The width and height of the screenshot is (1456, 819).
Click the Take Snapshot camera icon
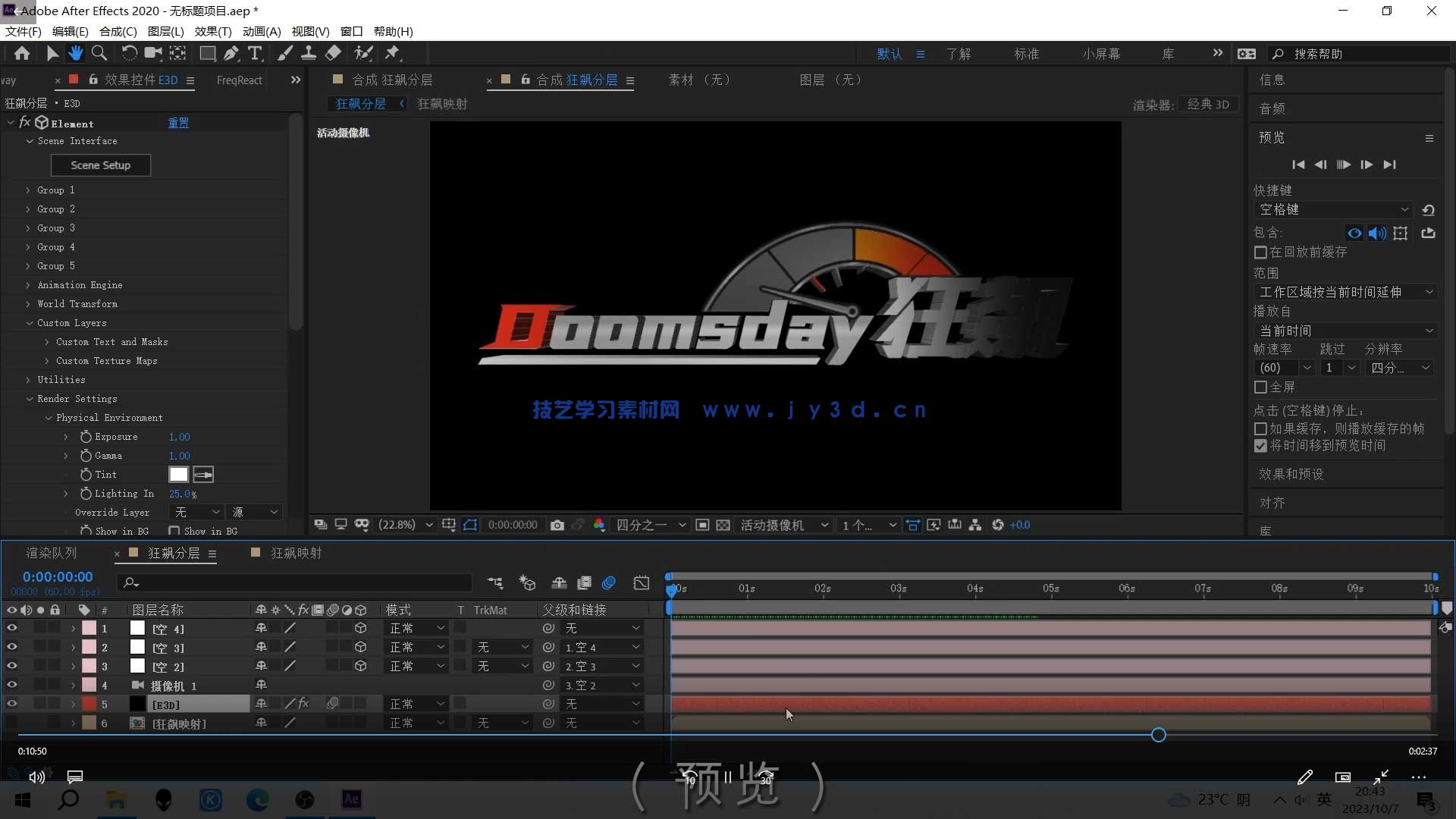pyautogui.click(x=557, y=525)
